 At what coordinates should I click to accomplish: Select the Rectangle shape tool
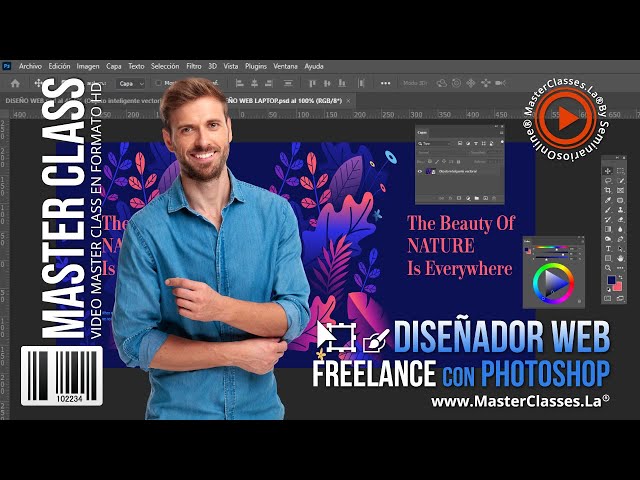608,258
